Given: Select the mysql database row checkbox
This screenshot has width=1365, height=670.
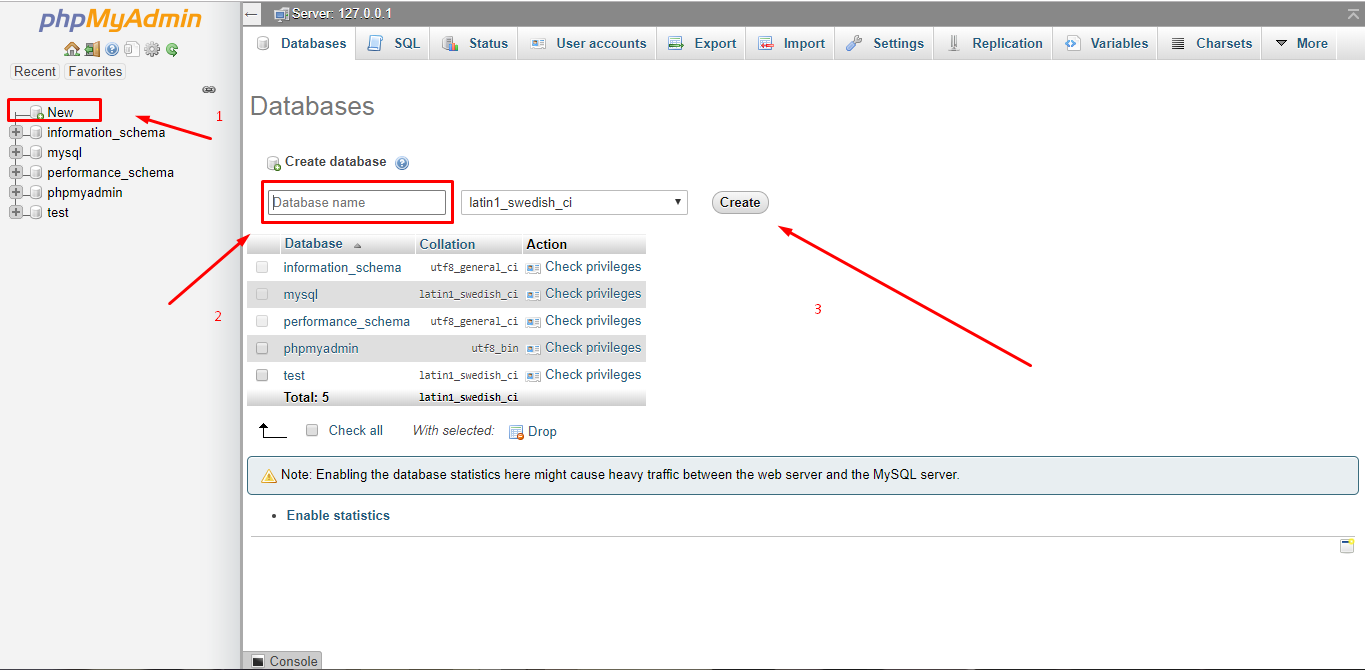Looking at the screenshot, I should (x=261, y=293).
